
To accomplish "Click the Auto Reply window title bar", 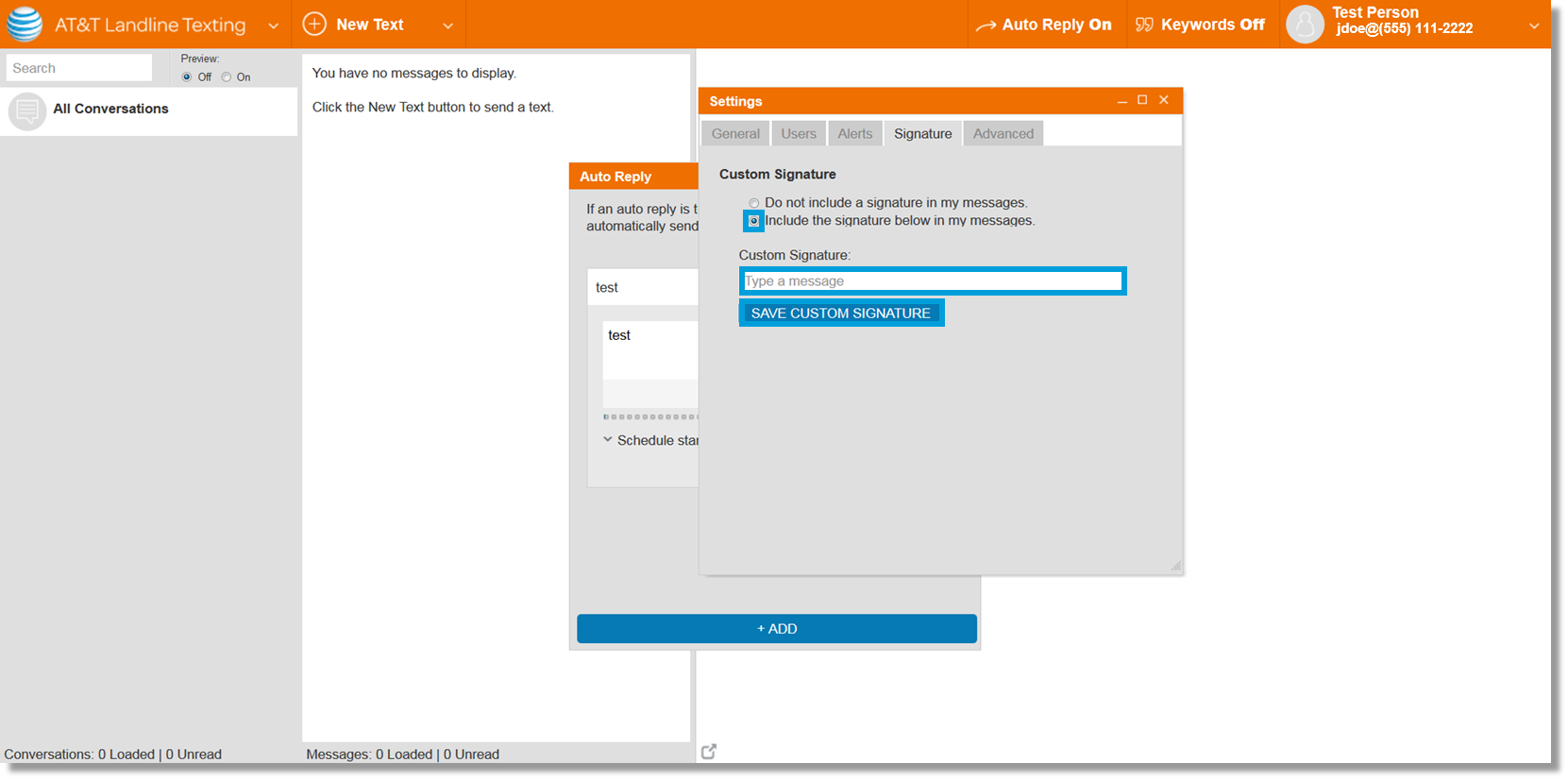I will click(x=633, y=177).
